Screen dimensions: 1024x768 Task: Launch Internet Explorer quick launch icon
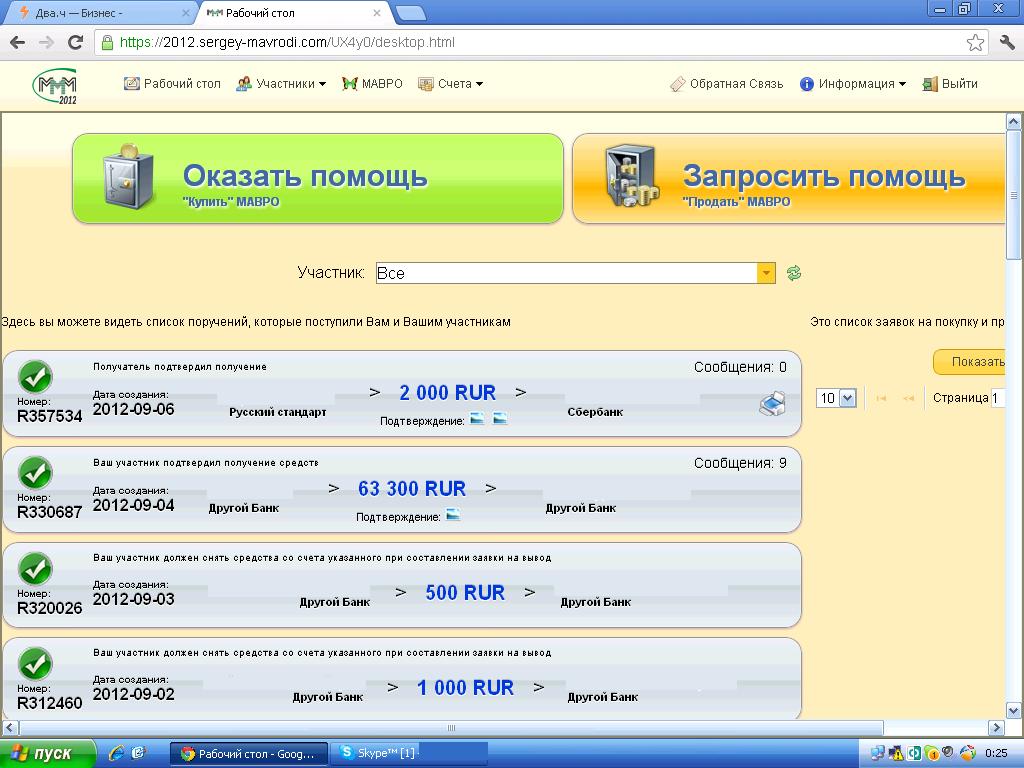point(116,753)
